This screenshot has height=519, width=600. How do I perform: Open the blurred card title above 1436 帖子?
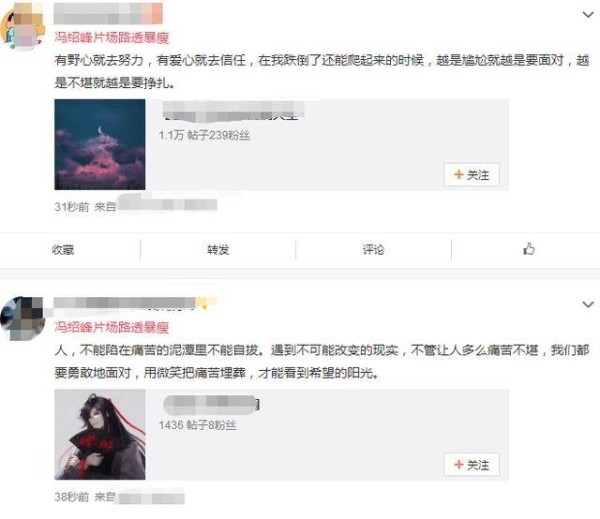click(x=212, y=405)
